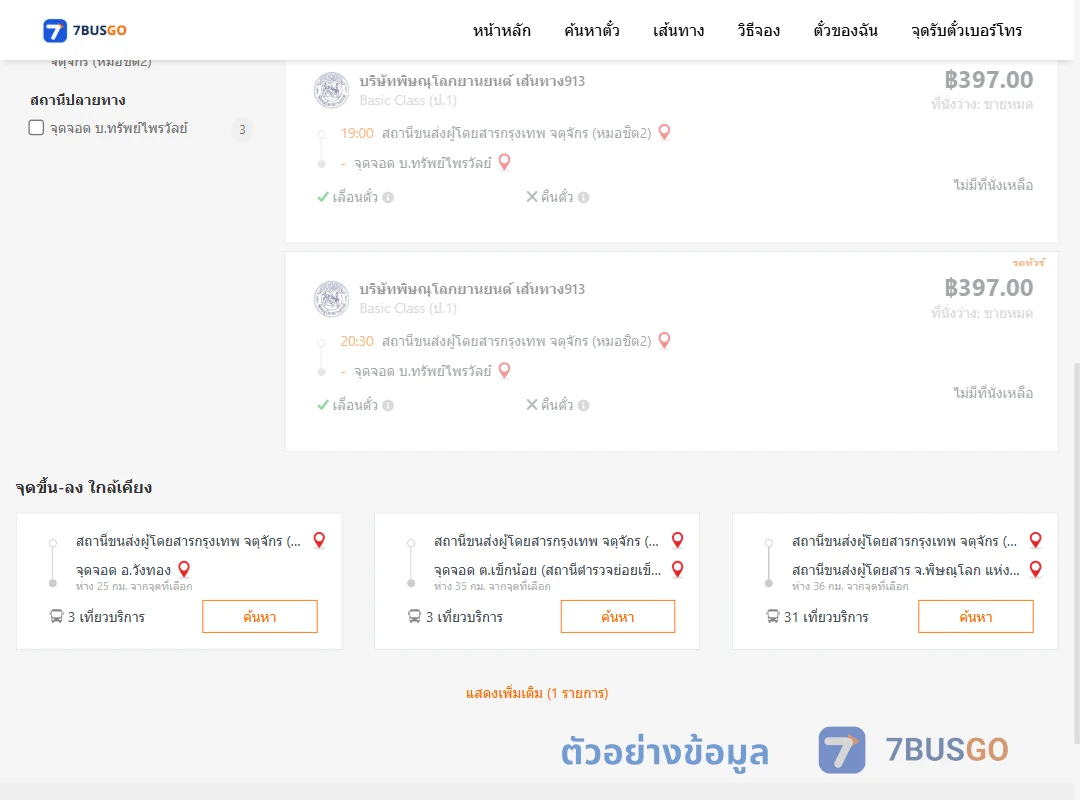Click ห่าง 25 กม. distance text
Image resolution: width=1080 pixels, height=800 pixels.
point(134,586)
